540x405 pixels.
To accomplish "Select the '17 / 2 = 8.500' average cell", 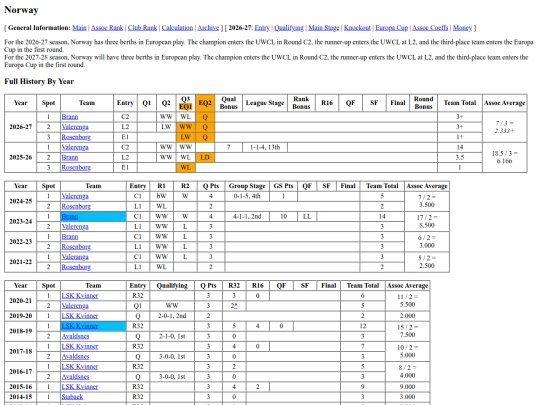I will 427,221.
